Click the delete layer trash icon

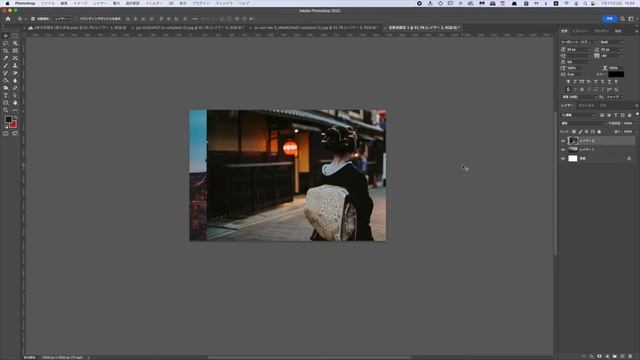630,356
